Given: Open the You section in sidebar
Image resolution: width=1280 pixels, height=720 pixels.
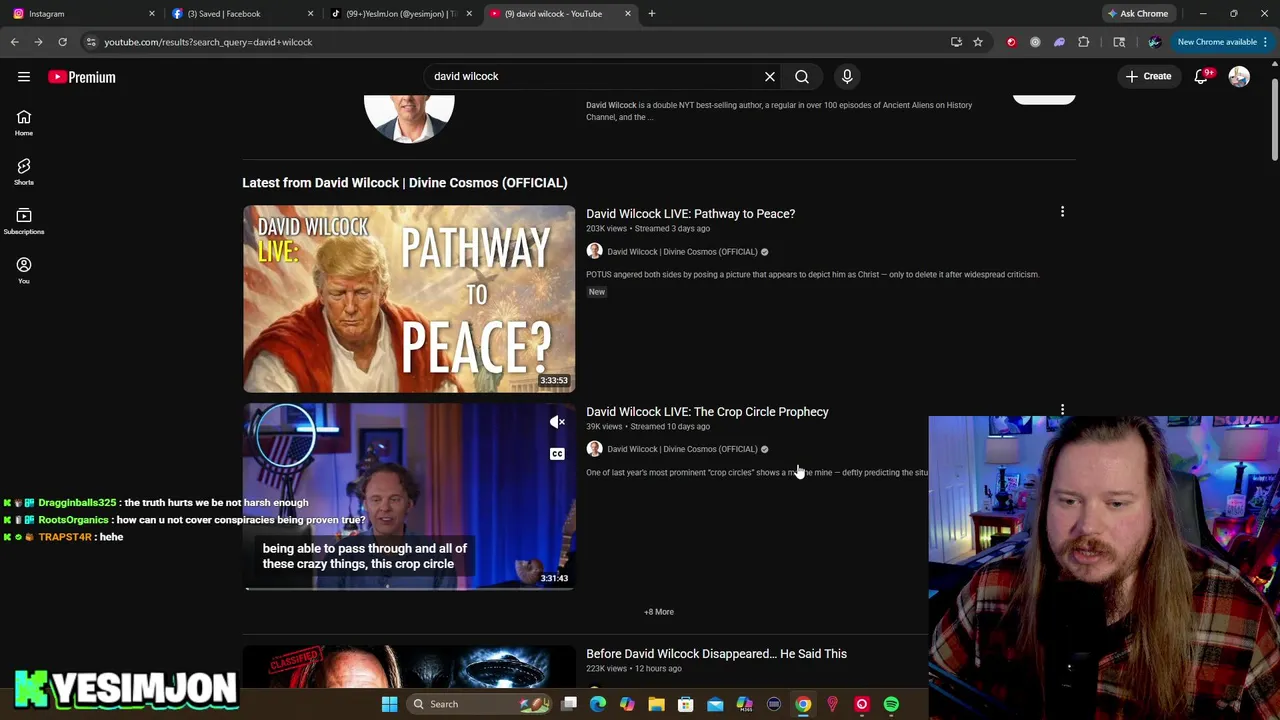Looking at the screenshot, I should 24,270.
